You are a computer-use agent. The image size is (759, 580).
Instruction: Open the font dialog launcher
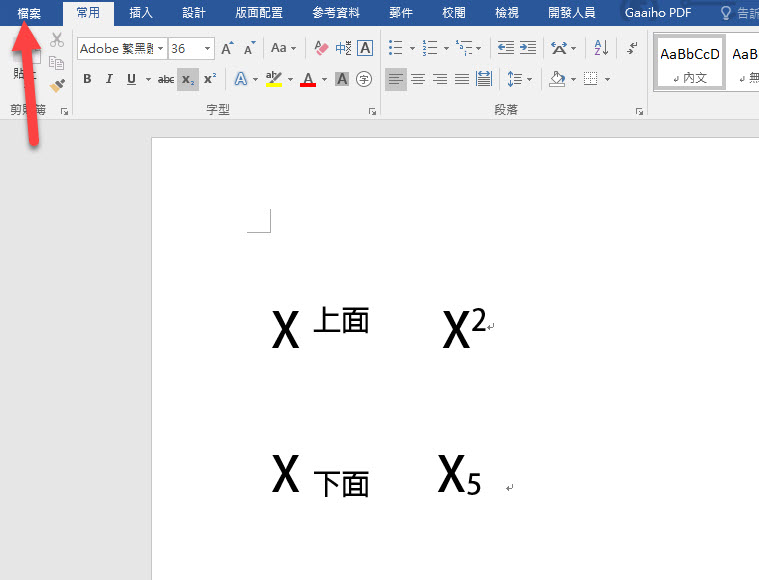372,112
